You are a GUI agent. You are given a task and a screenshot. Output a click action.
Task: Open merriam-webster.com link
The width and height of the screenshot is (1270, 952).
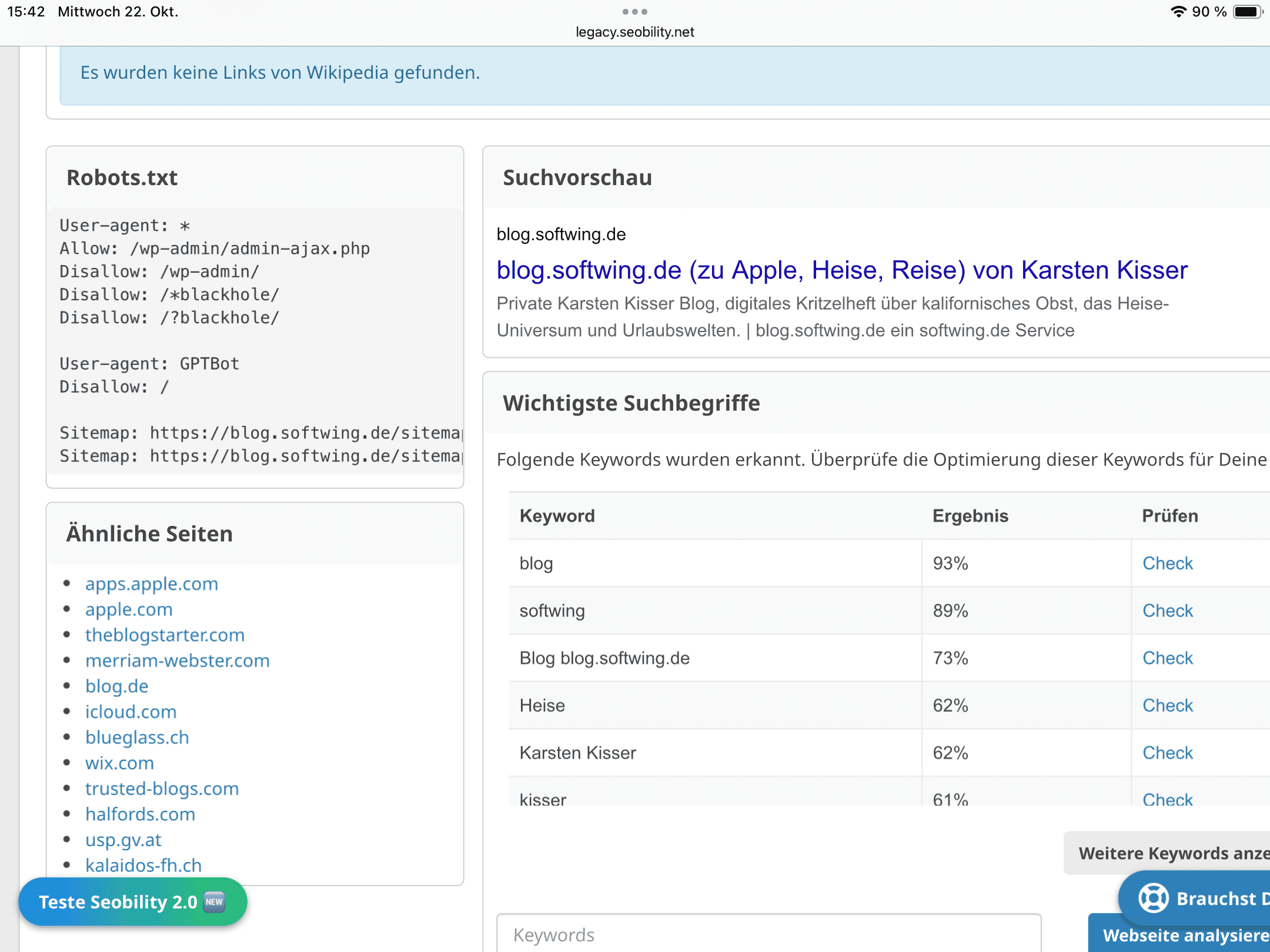coord(178,660)
